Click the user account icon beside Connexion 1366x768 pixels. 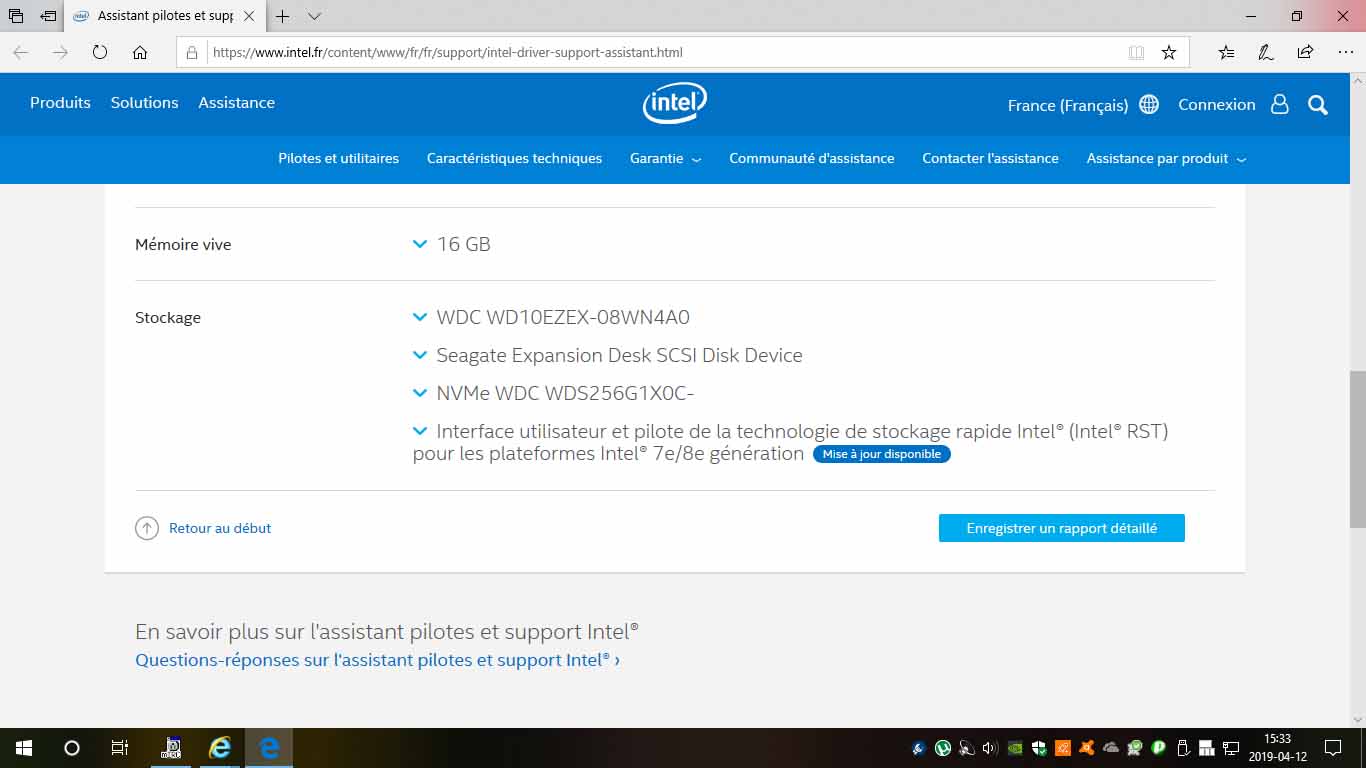1280,104
